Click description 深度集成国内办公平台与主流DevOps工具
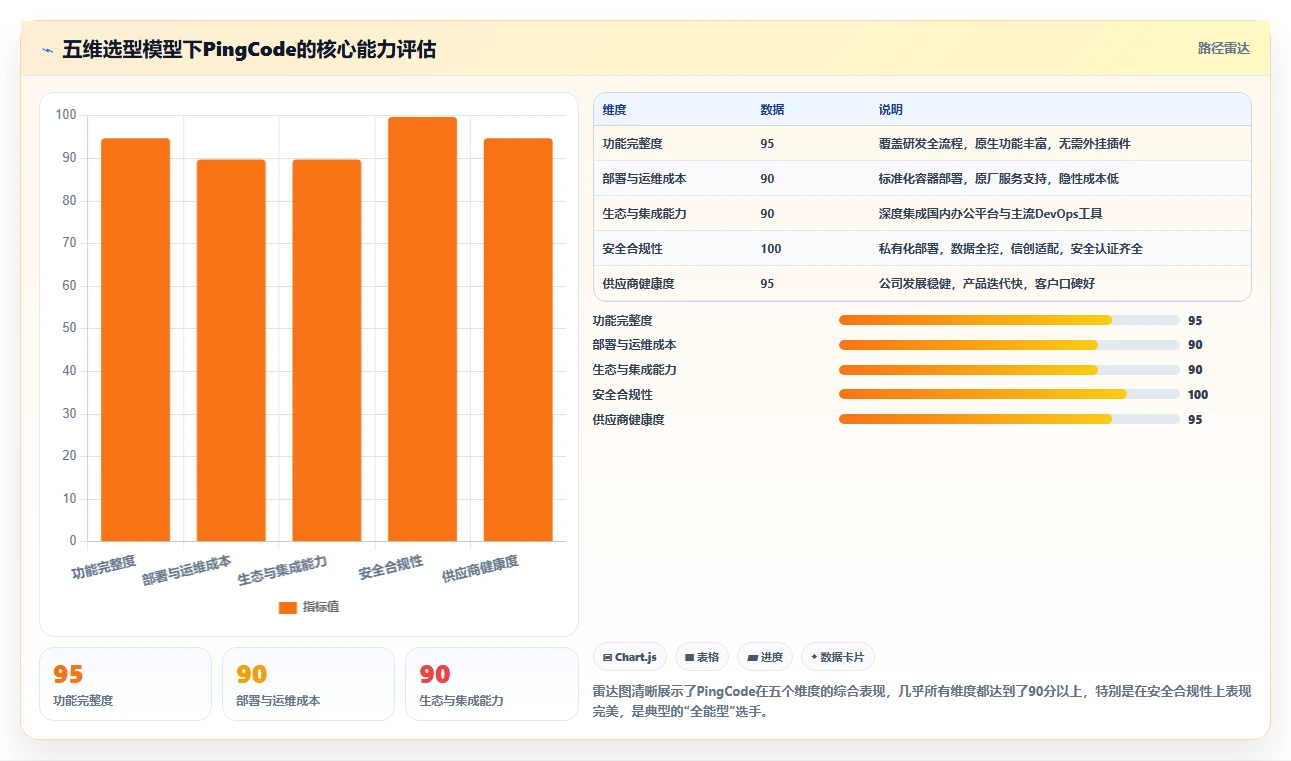Screen dimensions: 1291x761 click(990, 214)
